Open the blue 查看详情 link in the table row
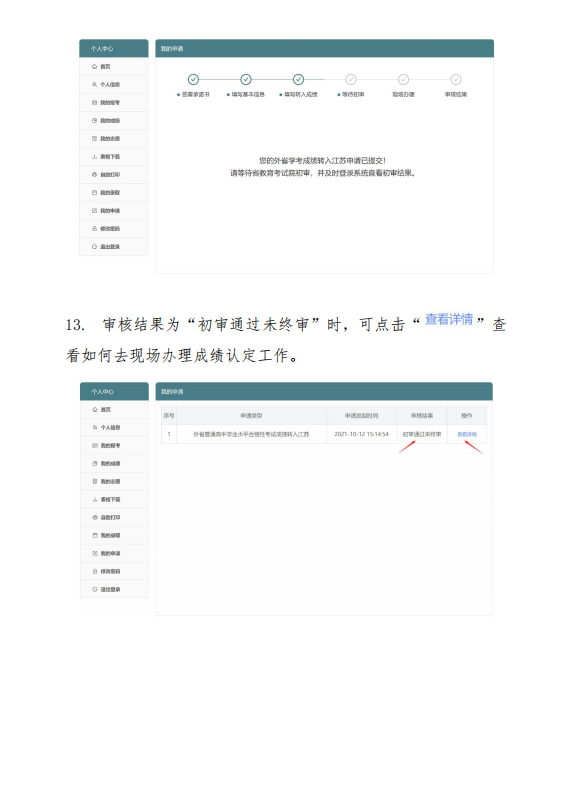This screenshot has height=798, width=573. (x=467, y=434)
